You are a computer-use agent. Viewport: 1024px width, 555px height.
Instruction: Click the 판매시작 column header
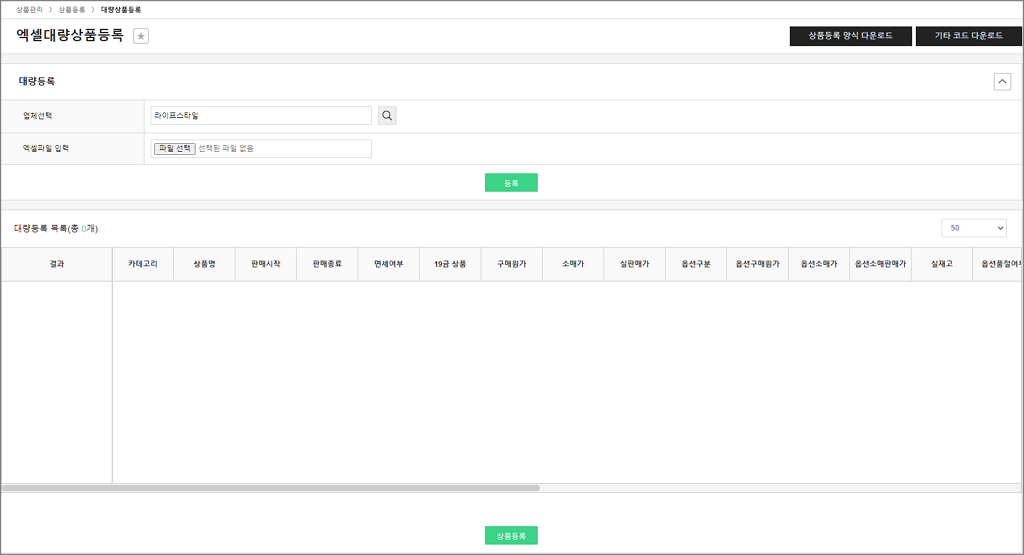tap(266, 265)
